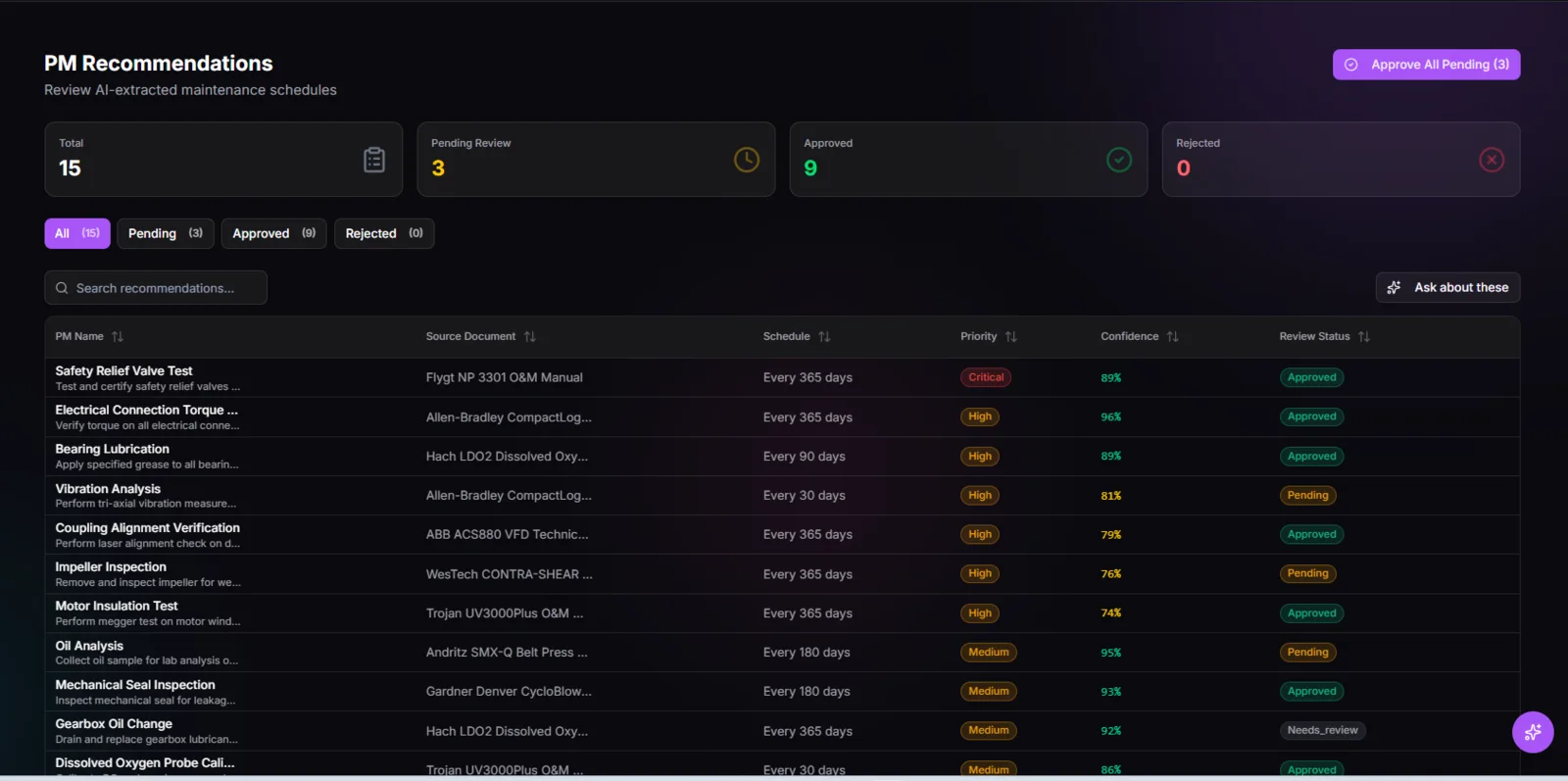Click the Medium badge for Oil Analysis
The height and width of the screenshot is (781, 1568).
tap(988, 652)
